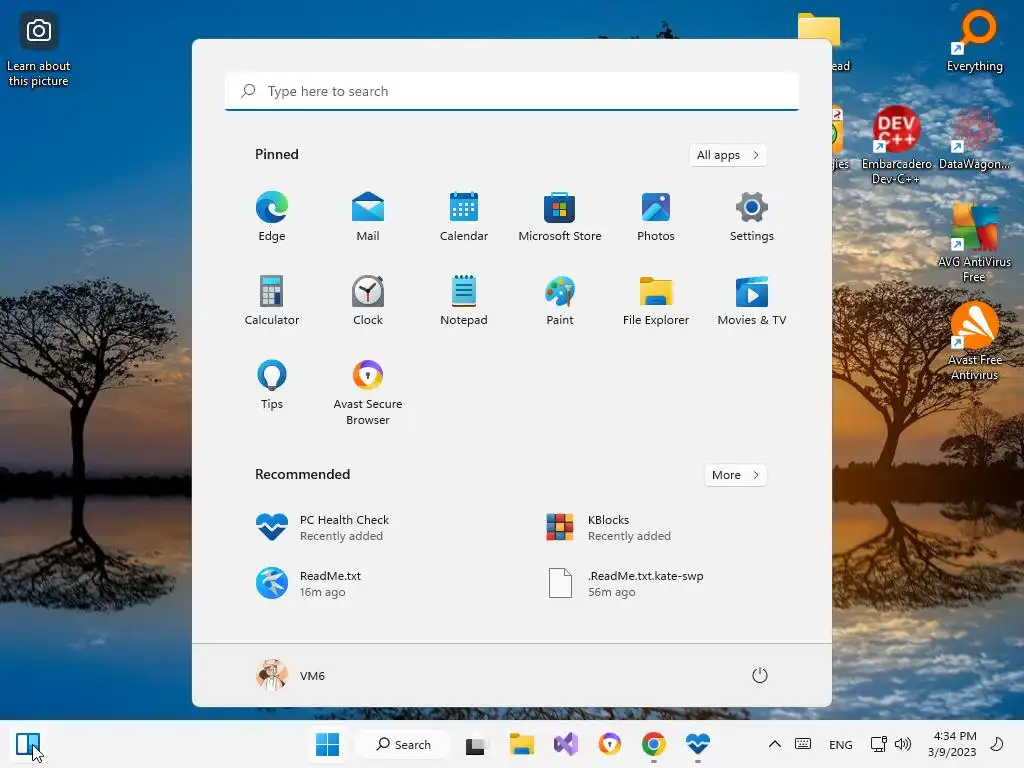Switch to PC Health Check on taskbar
The width and height of the screenshot is (1024, 768).
pos(697,744)
